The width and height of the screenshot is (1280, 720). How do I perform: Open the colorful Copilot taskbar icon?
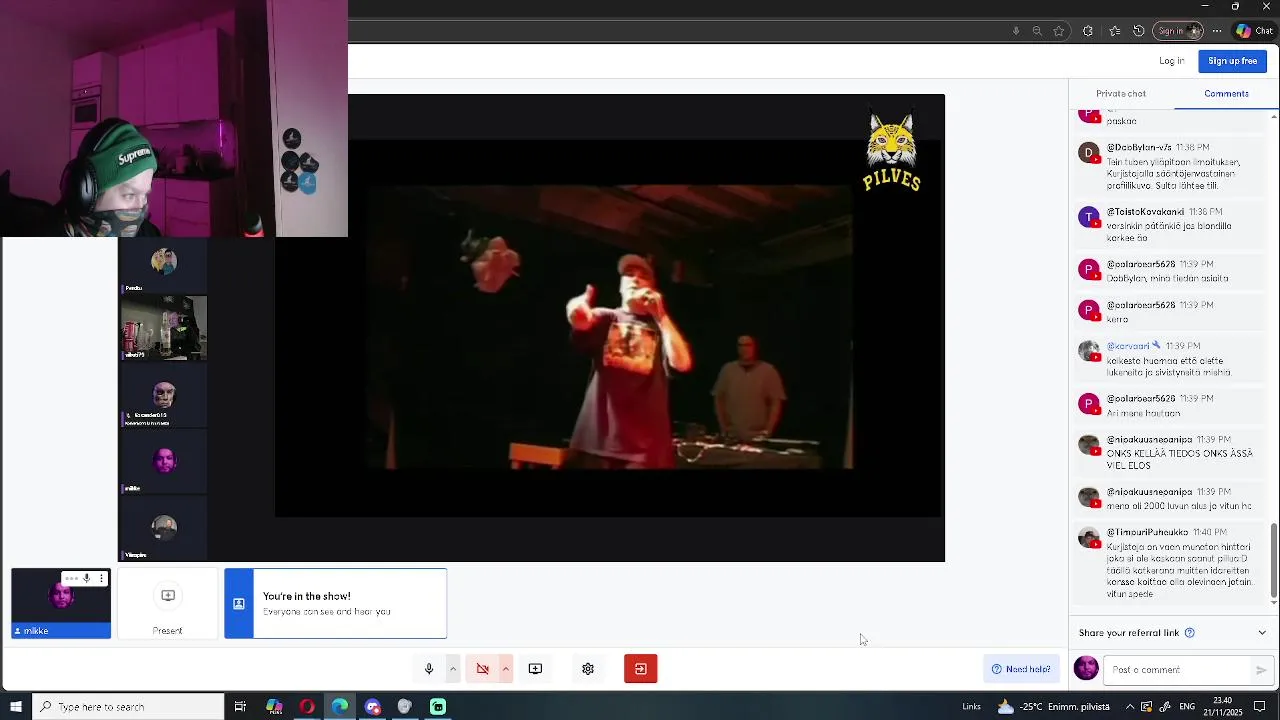274,707
